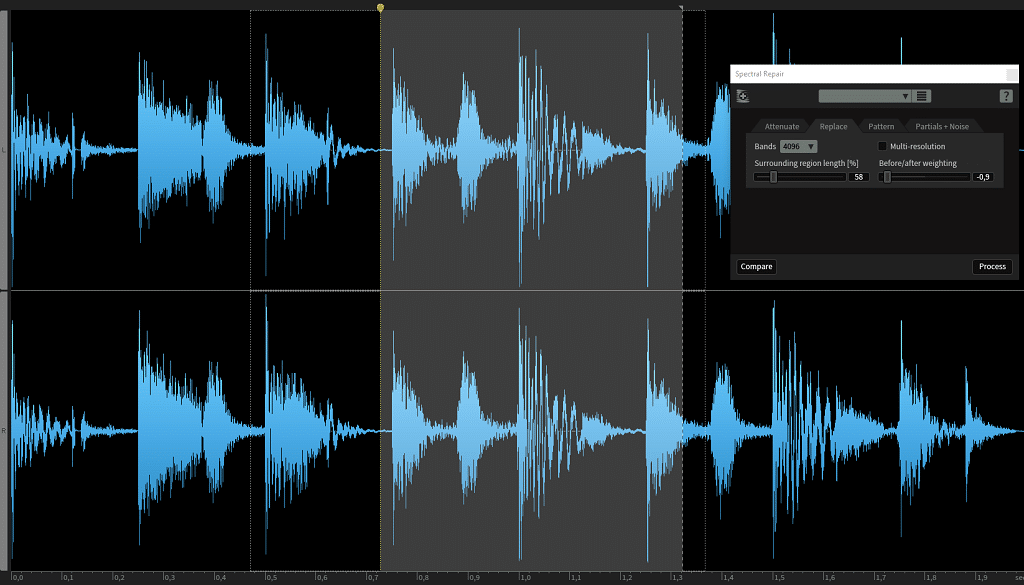The height and width of the screenshot is (585, 1024).
Task: Click the Surrounding region length slider handle
Action: (773, 177)
